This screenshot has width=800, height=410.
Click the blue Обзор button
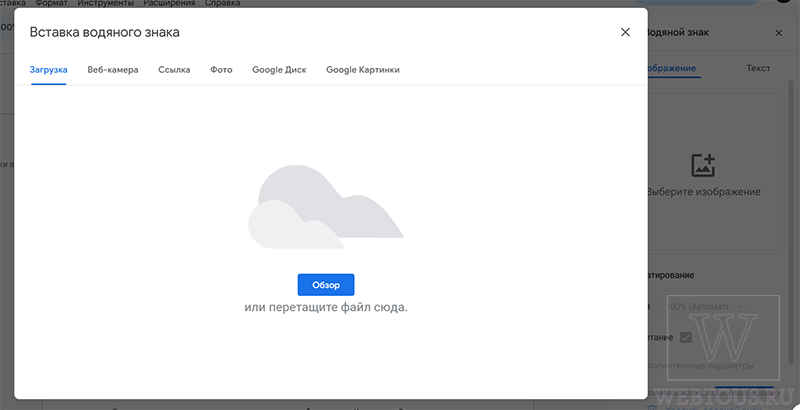(326, 285)
